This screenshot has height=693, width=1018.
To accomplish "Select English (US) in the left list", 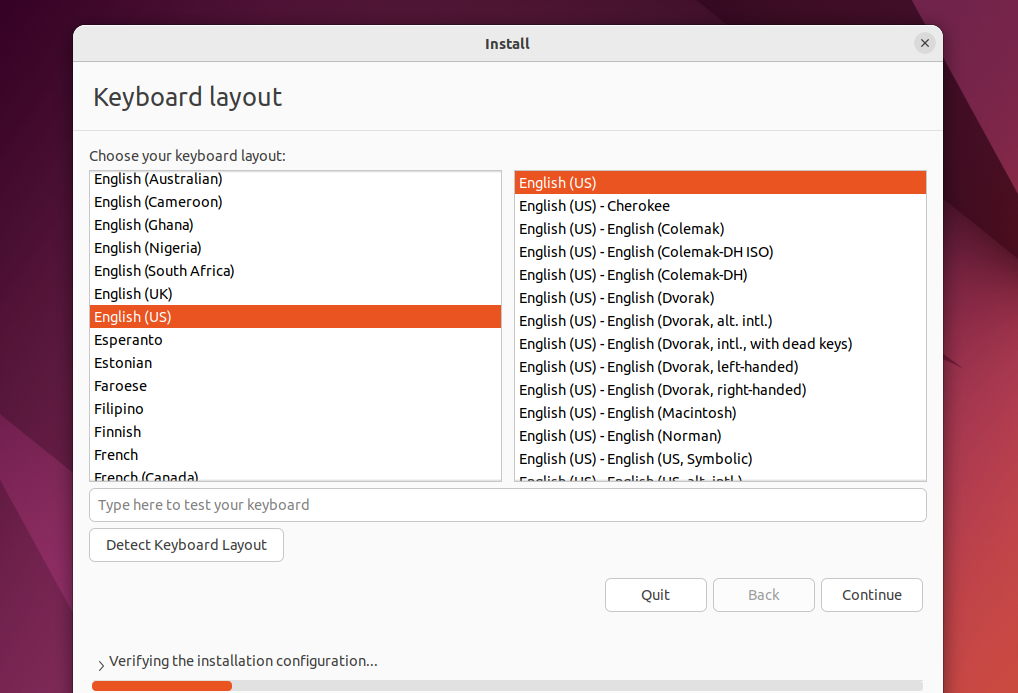I will [x=295, y=317].
